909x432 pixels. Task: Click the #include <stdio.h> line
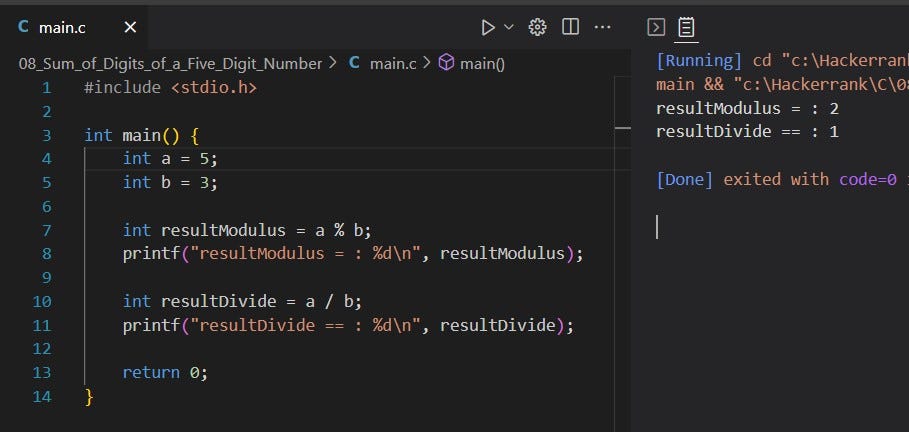click(x=170, y=88)
